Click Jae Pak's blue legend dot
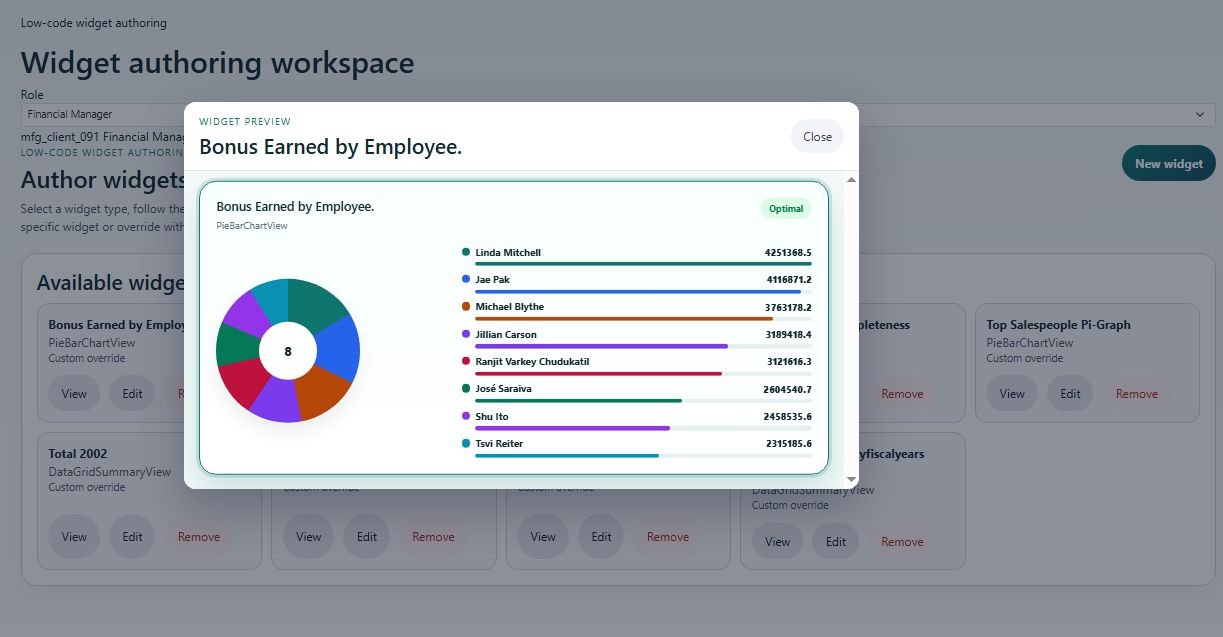 coord(466,279)
